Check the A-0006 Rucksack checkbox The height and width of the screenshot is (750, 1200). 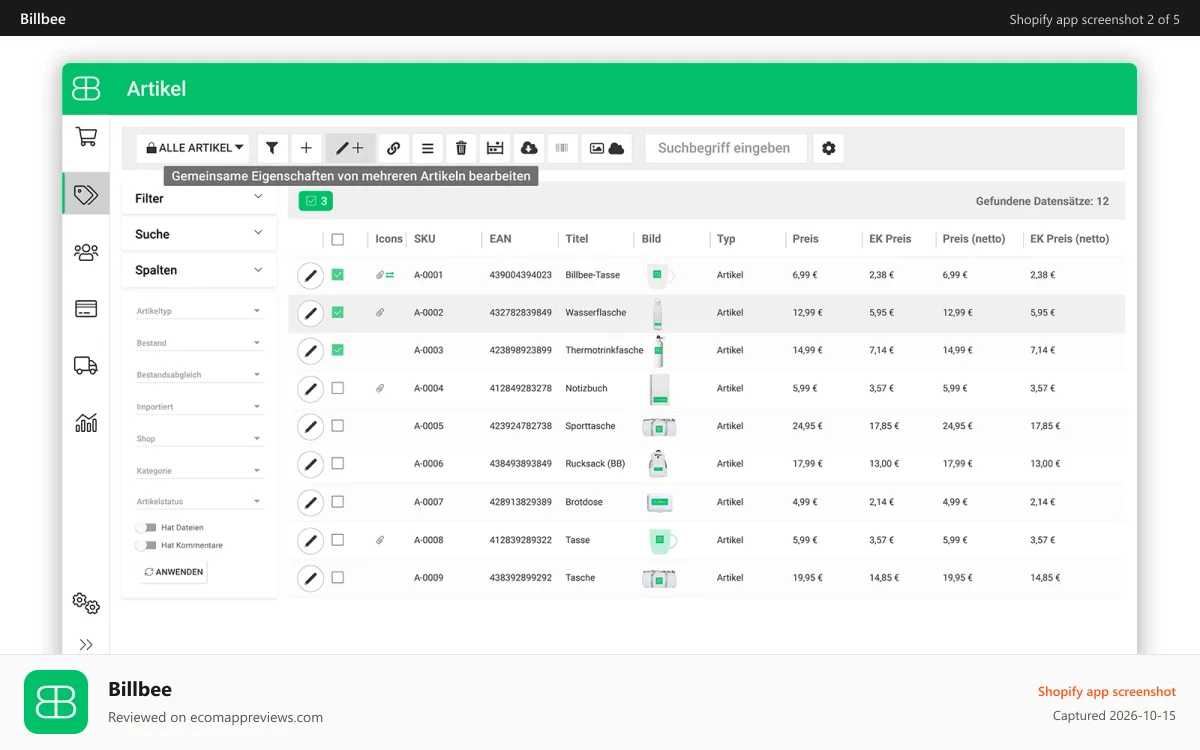(x=337, y=464)
